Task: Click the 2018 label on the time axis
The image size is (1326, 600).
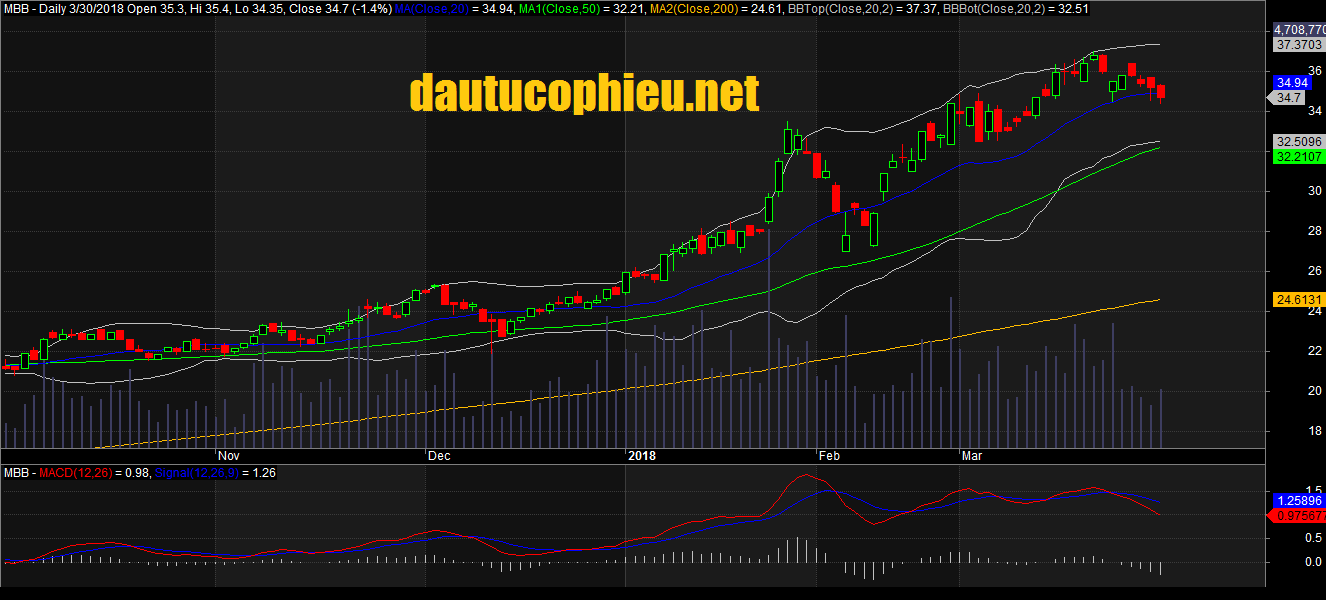Action: tap(640, 455)
